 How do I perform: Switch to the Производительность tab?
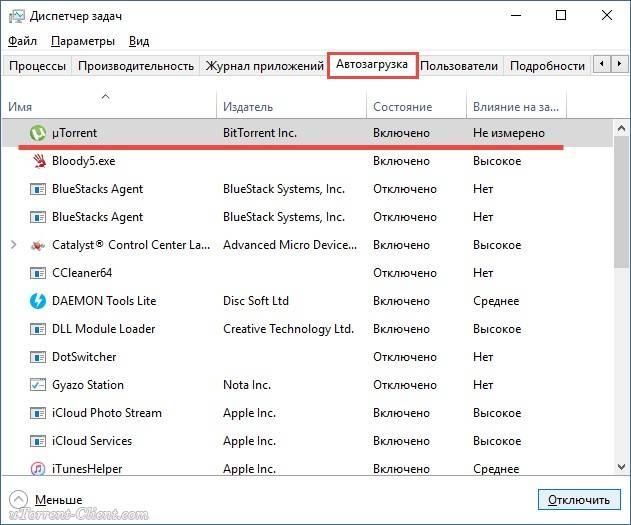136,66
